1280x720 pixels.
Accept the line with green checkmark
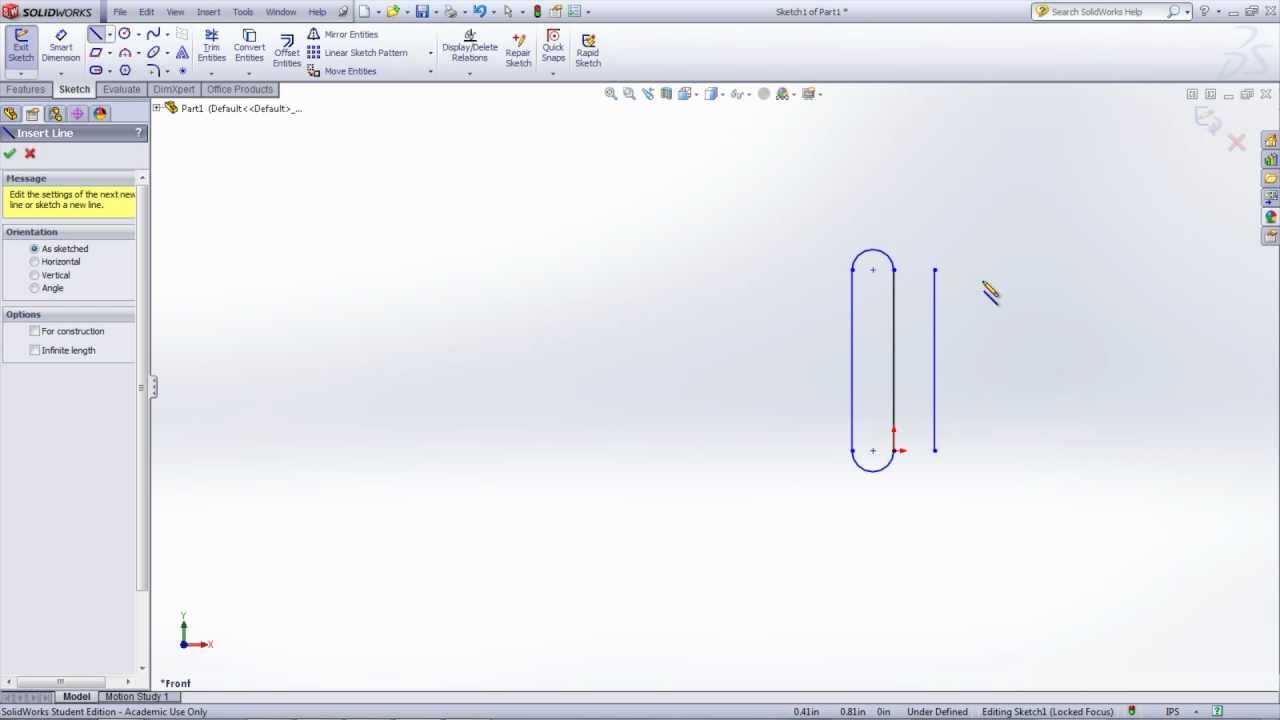point(10,153)
